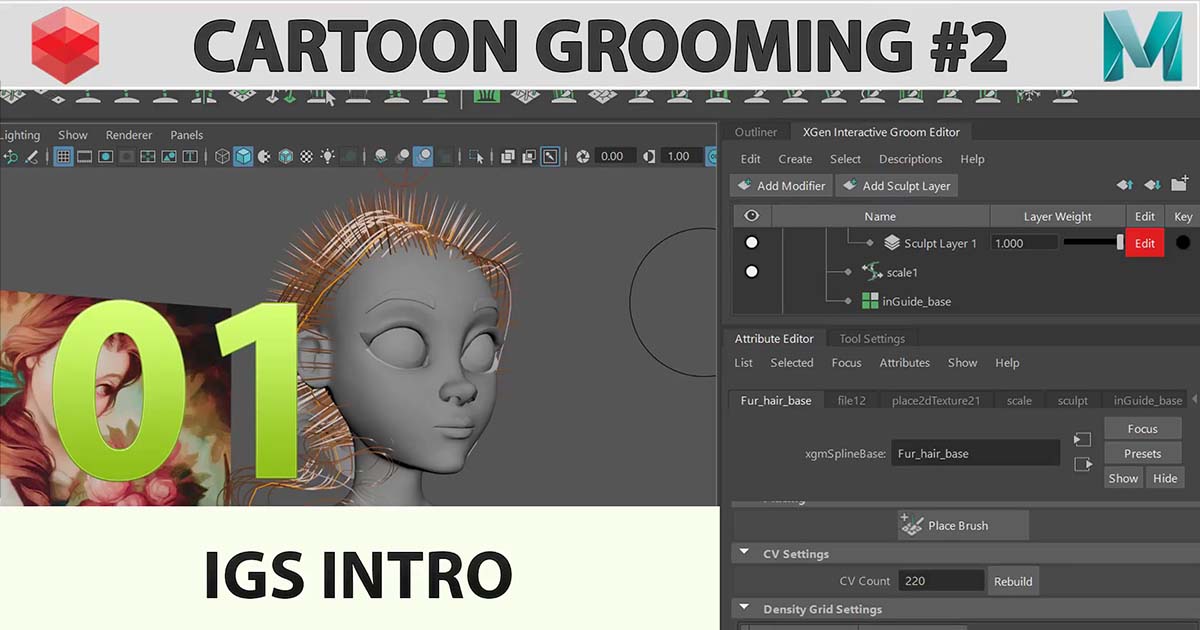The image size is (1200, 630).
Task: Click the Add Sculpt Layer button
Action: pos(896,186)
